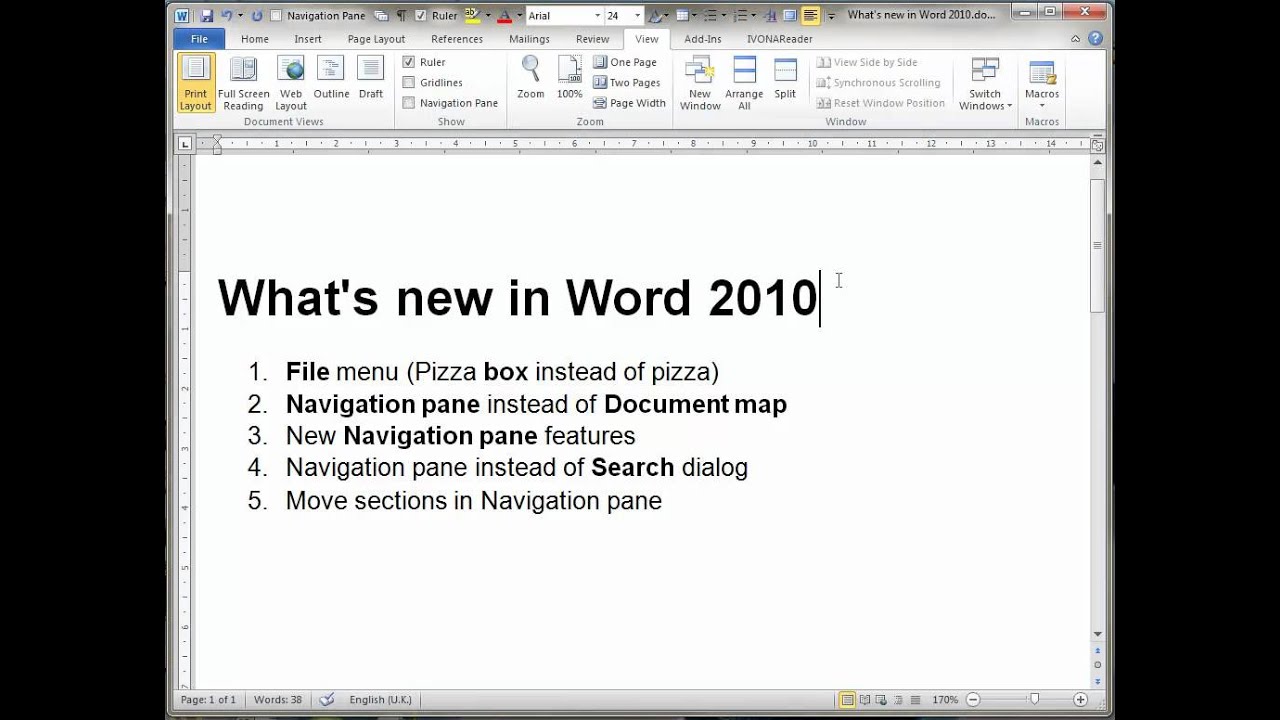Click the Undo arrow in title bar
This screenshot has width=1280, height=720.
(226, 16)
